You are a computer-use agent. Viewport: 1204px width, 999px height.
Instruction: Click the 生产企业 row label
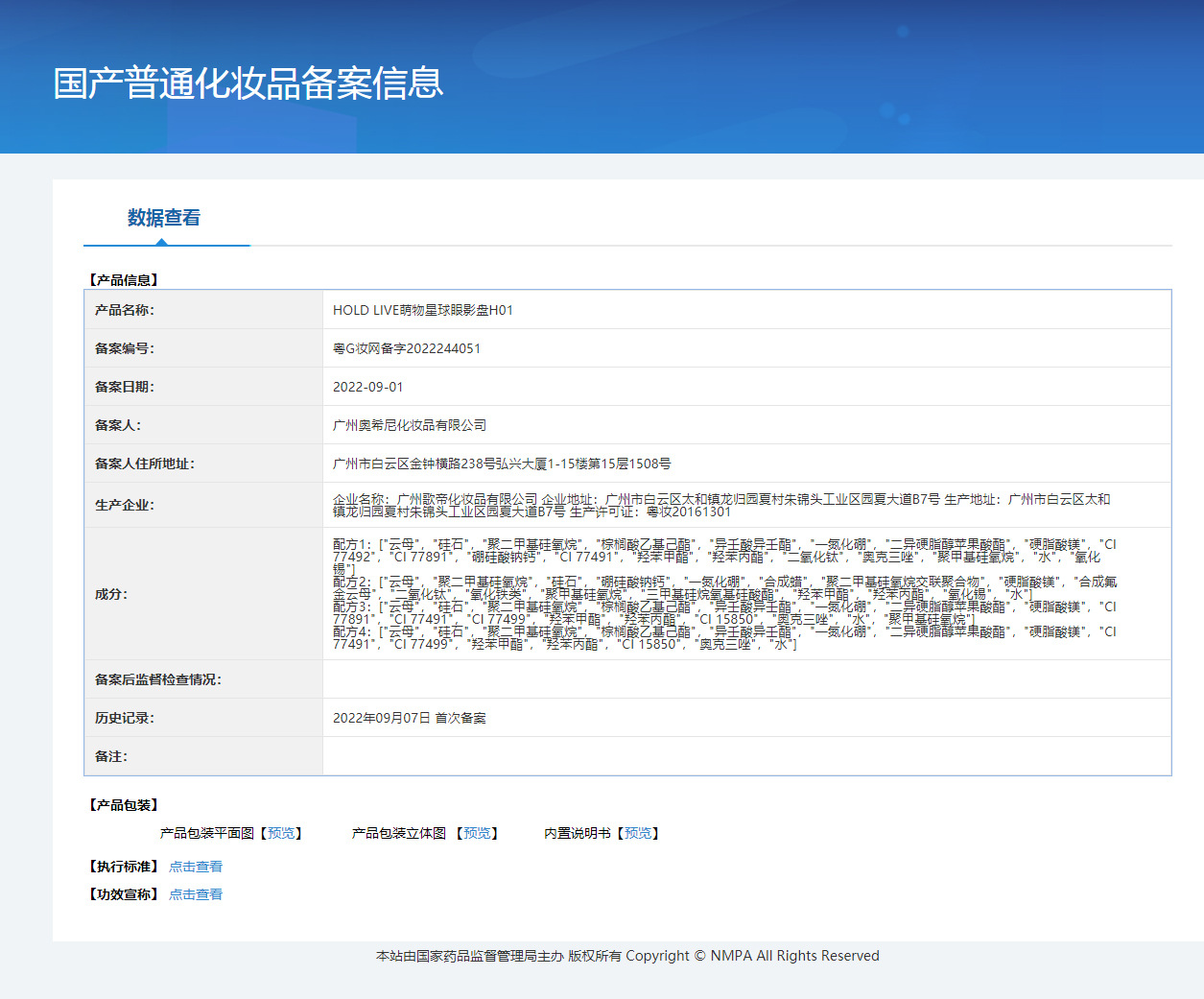[125, 505]
